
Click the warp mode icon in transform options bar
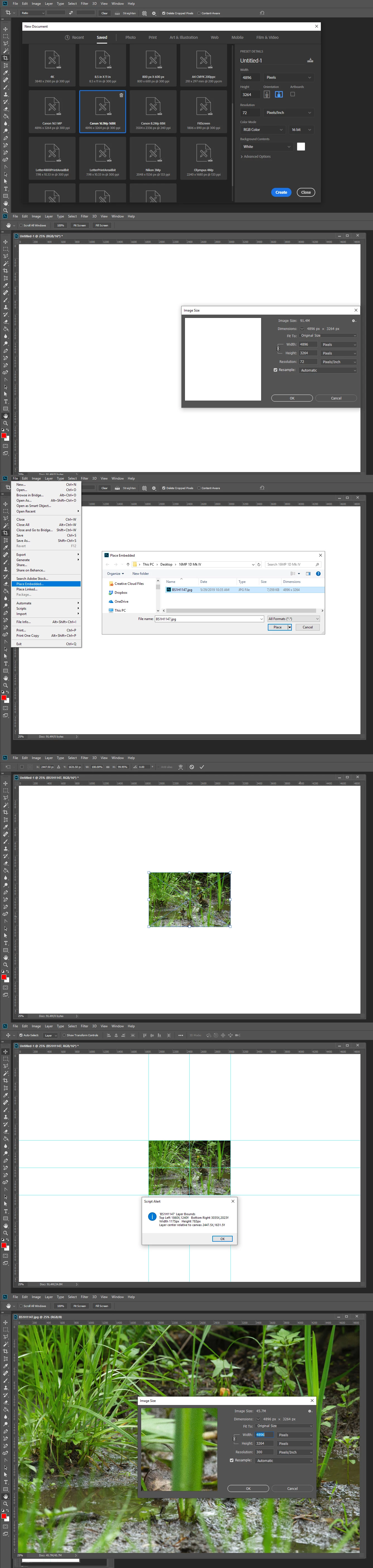181,767
